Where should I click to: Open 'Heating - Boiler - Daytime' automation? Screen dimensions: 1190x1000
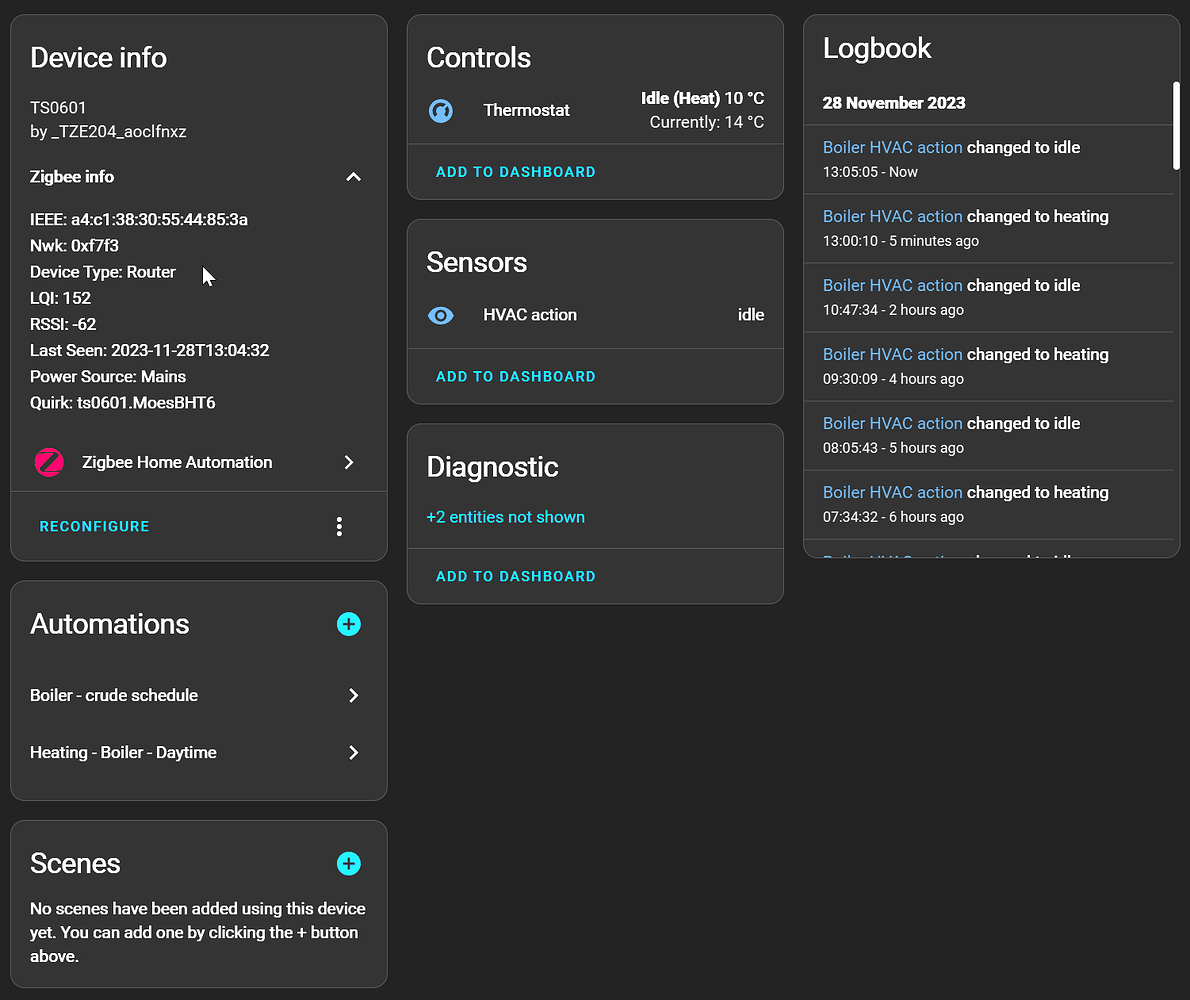point(195,752)
